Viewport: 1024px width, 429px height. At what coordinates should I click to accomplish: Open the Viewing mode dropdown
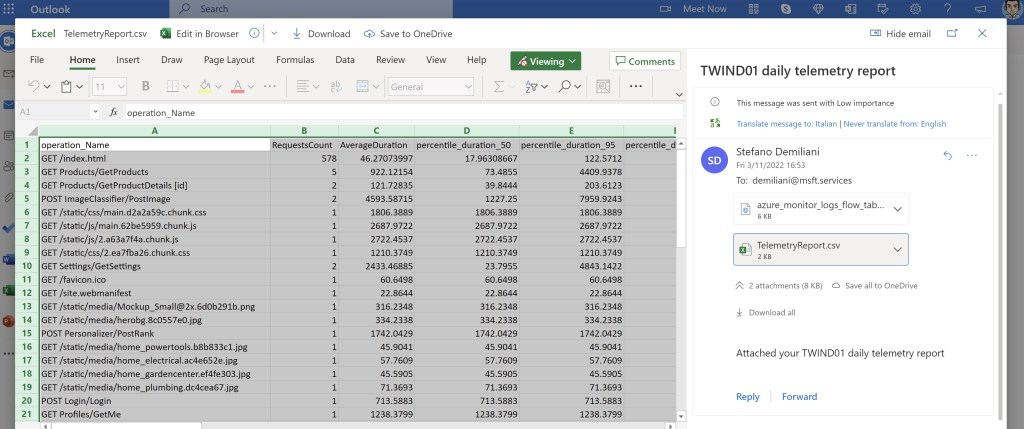(545, 61)
